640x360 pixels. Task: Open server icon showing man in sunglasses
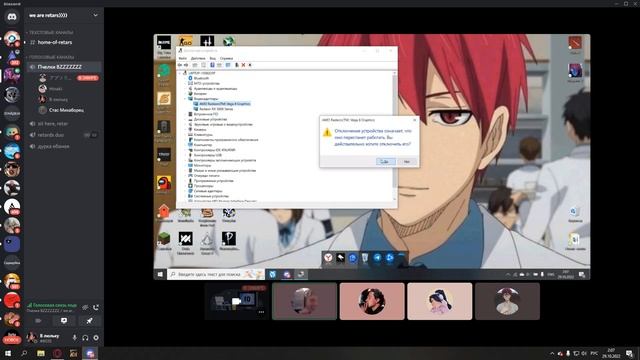coord(12,169)
